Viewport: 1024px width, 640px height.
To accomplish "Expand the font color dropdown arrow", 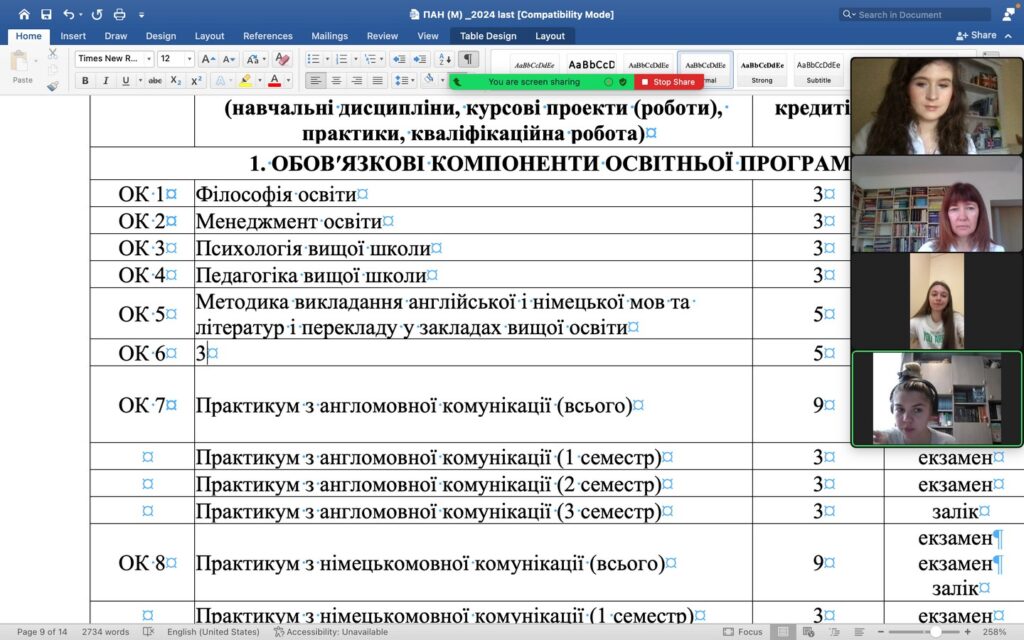I will (x=287, y=81).
